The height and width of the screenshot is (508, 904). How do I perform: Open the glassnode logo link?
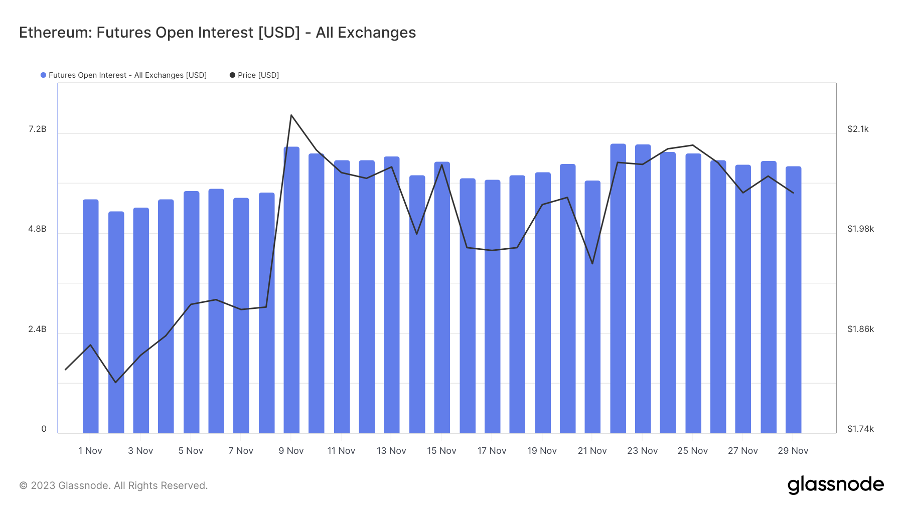point(835,485)
